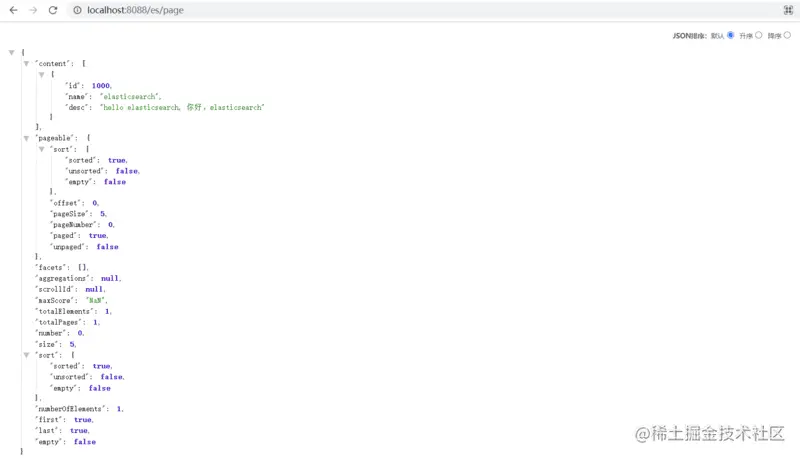
Task: View site information icon beside the URL
Action: coord(77,10)
